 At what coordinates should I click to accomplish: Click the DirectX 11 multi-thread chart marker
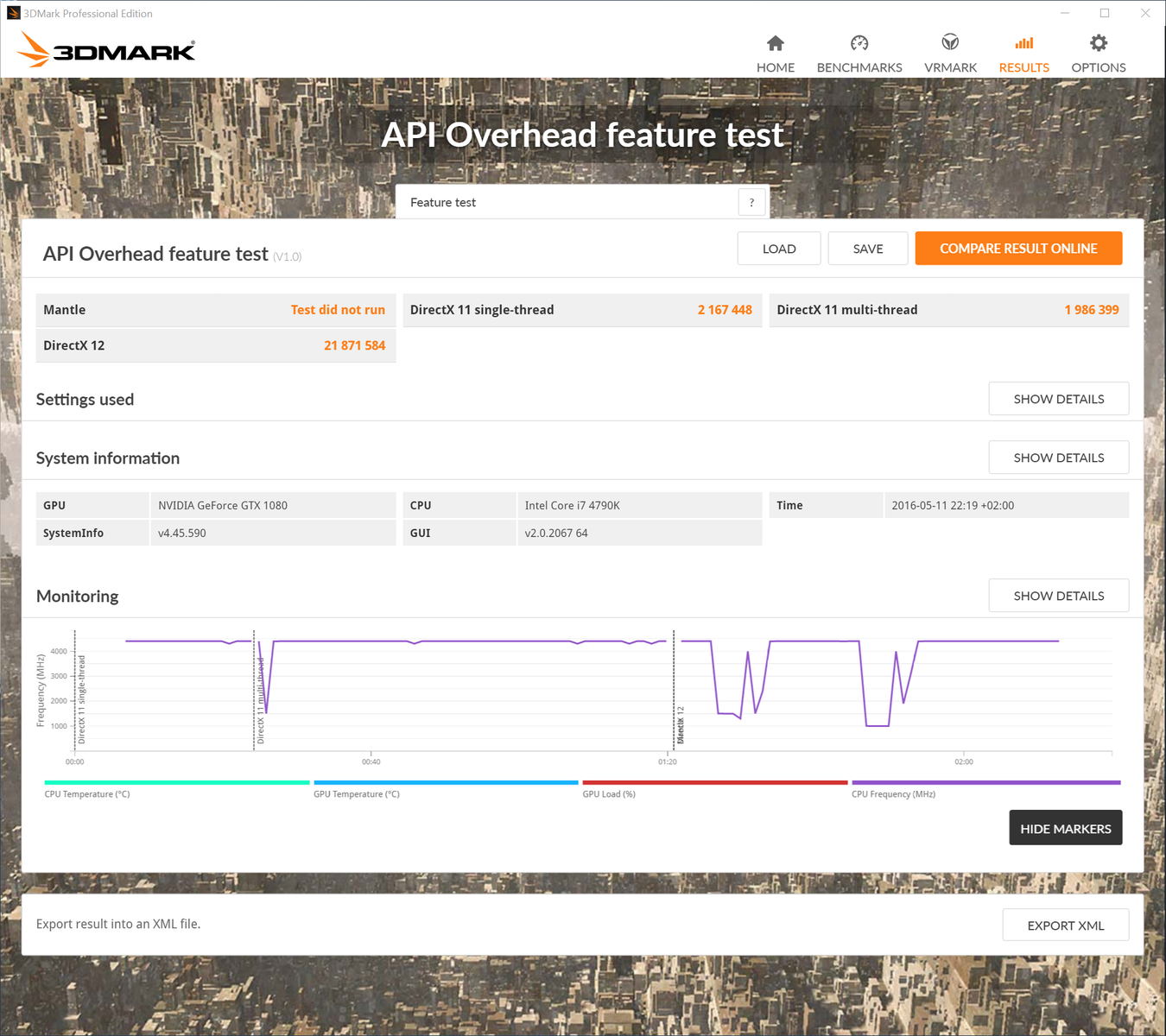pos(261,701)
